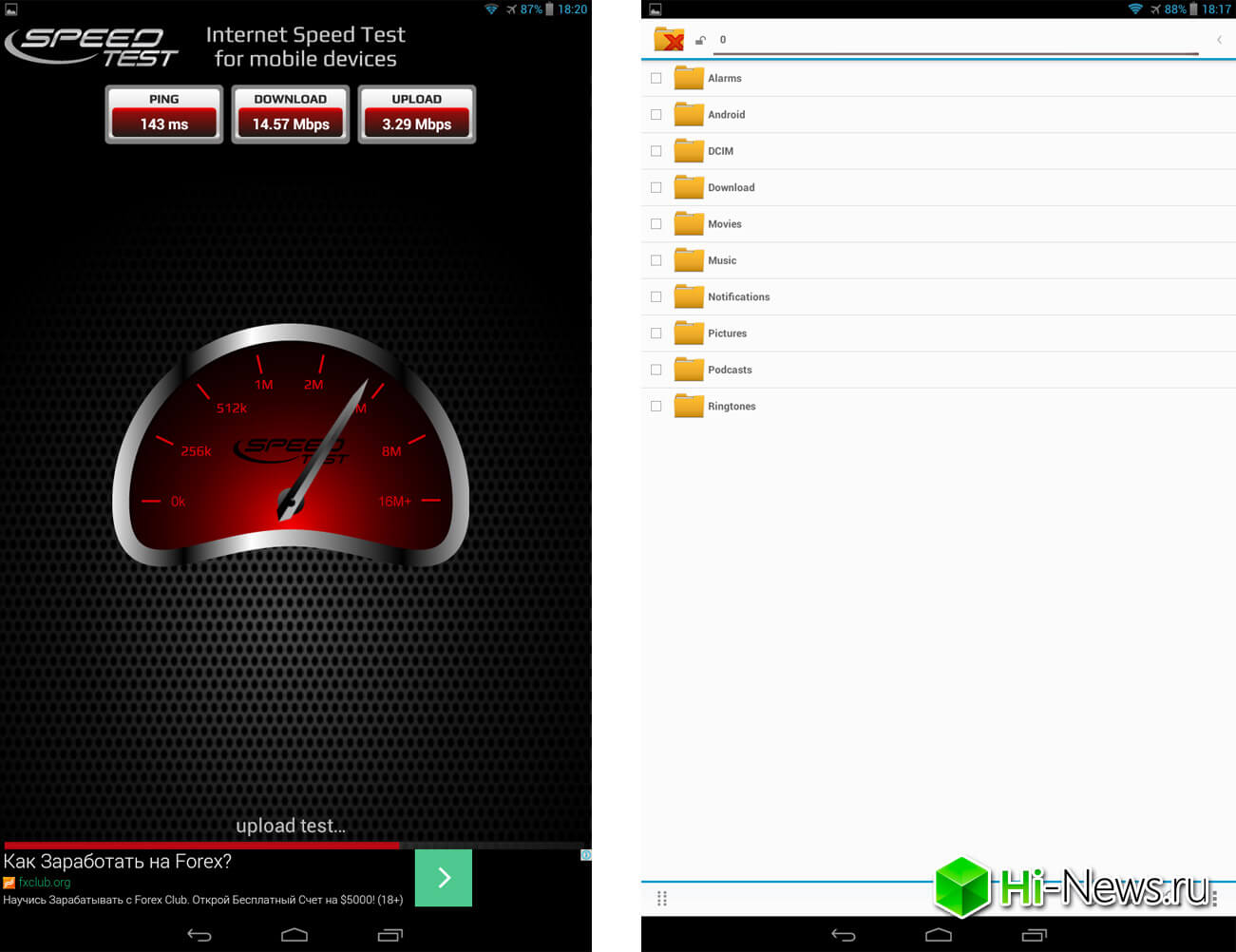This screenshot has height=952, width=1236.
Task: Select the Download folder checkbox
Action: 656,187
